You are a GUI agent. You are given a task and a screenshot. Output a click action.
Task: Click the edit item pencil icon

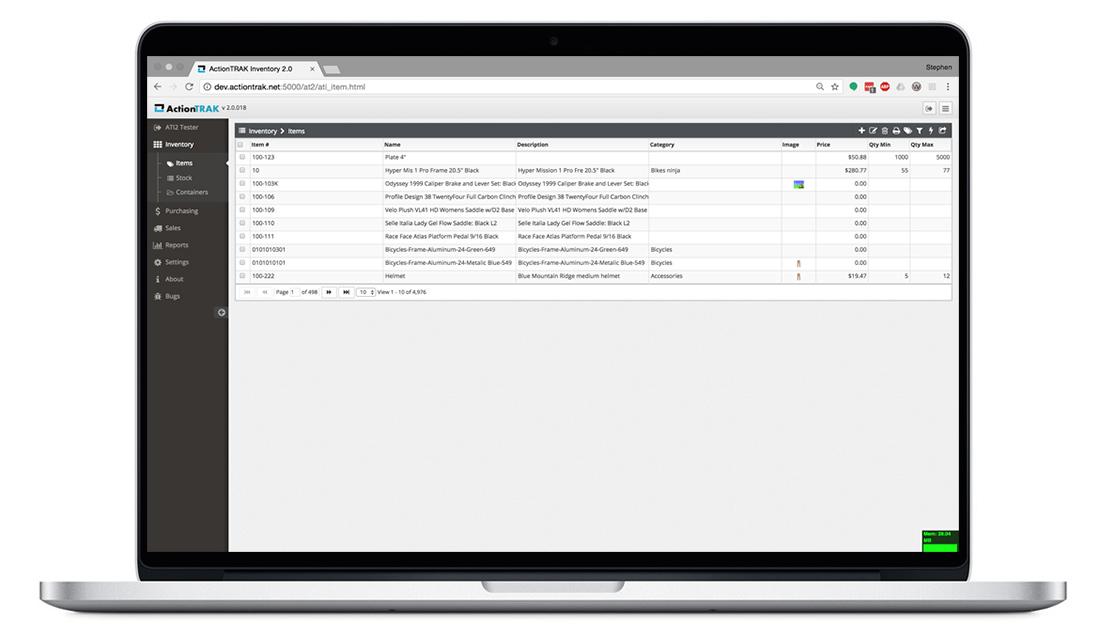[x=873, y=131]
